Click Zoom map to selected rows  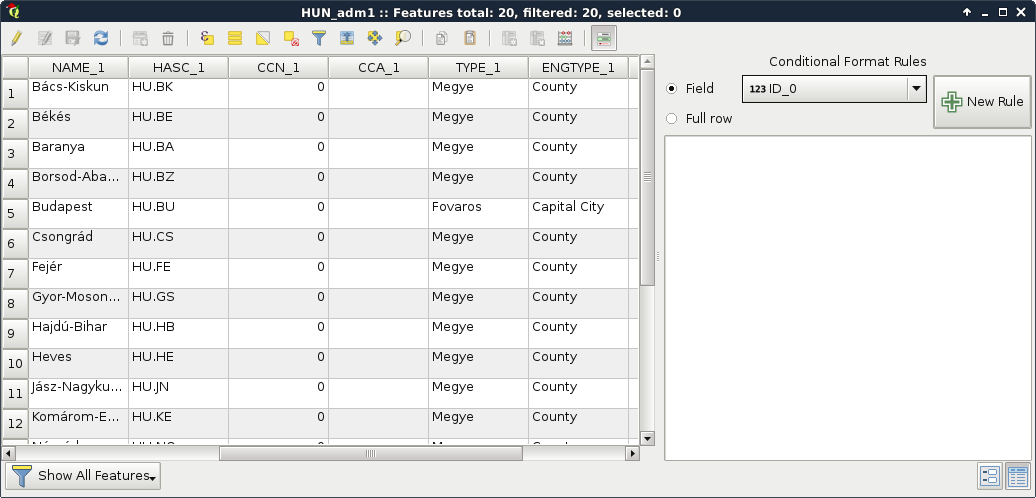point(403,39)
